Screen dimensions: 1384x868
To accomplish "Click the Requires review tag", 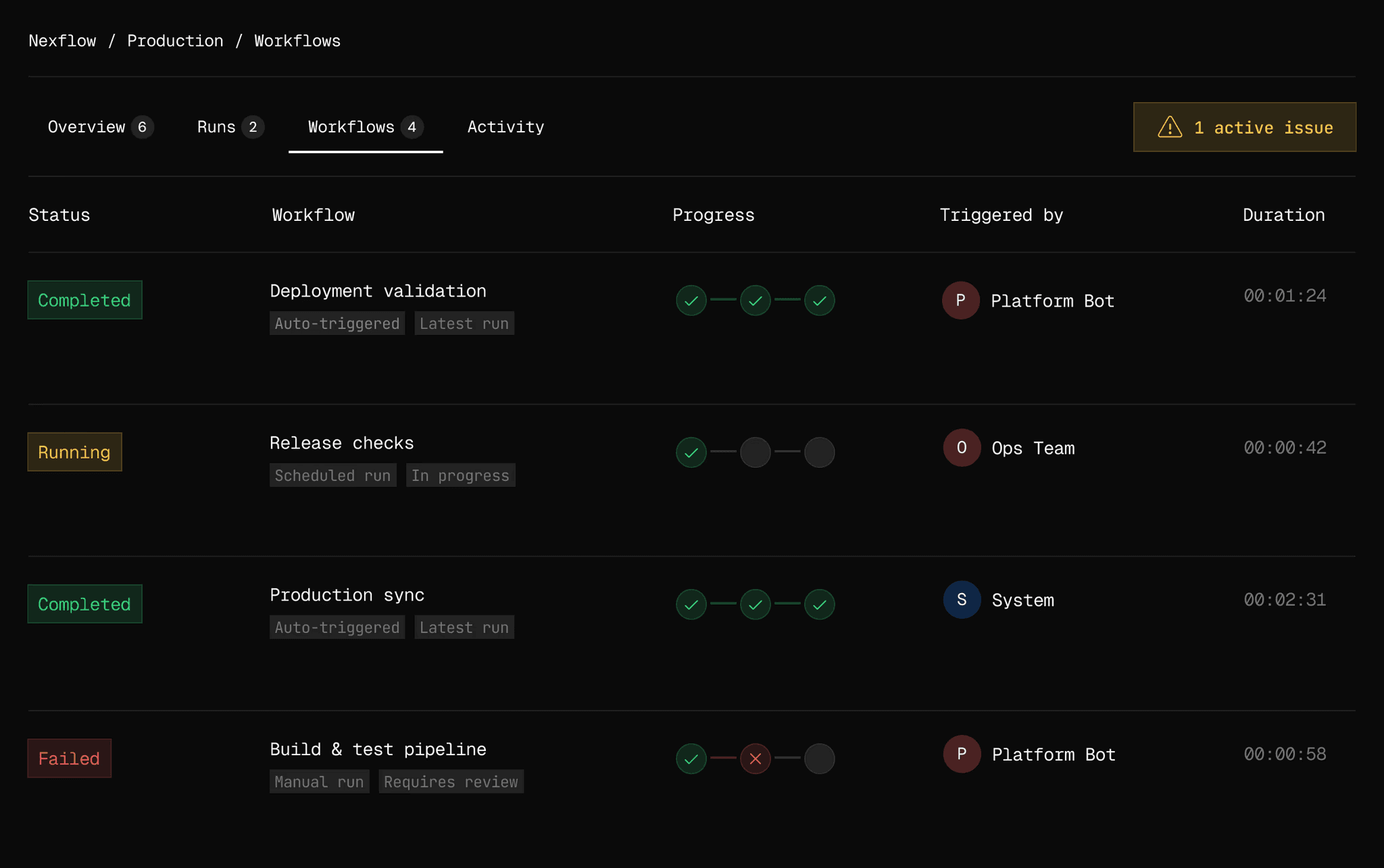I will coord(451,782).
